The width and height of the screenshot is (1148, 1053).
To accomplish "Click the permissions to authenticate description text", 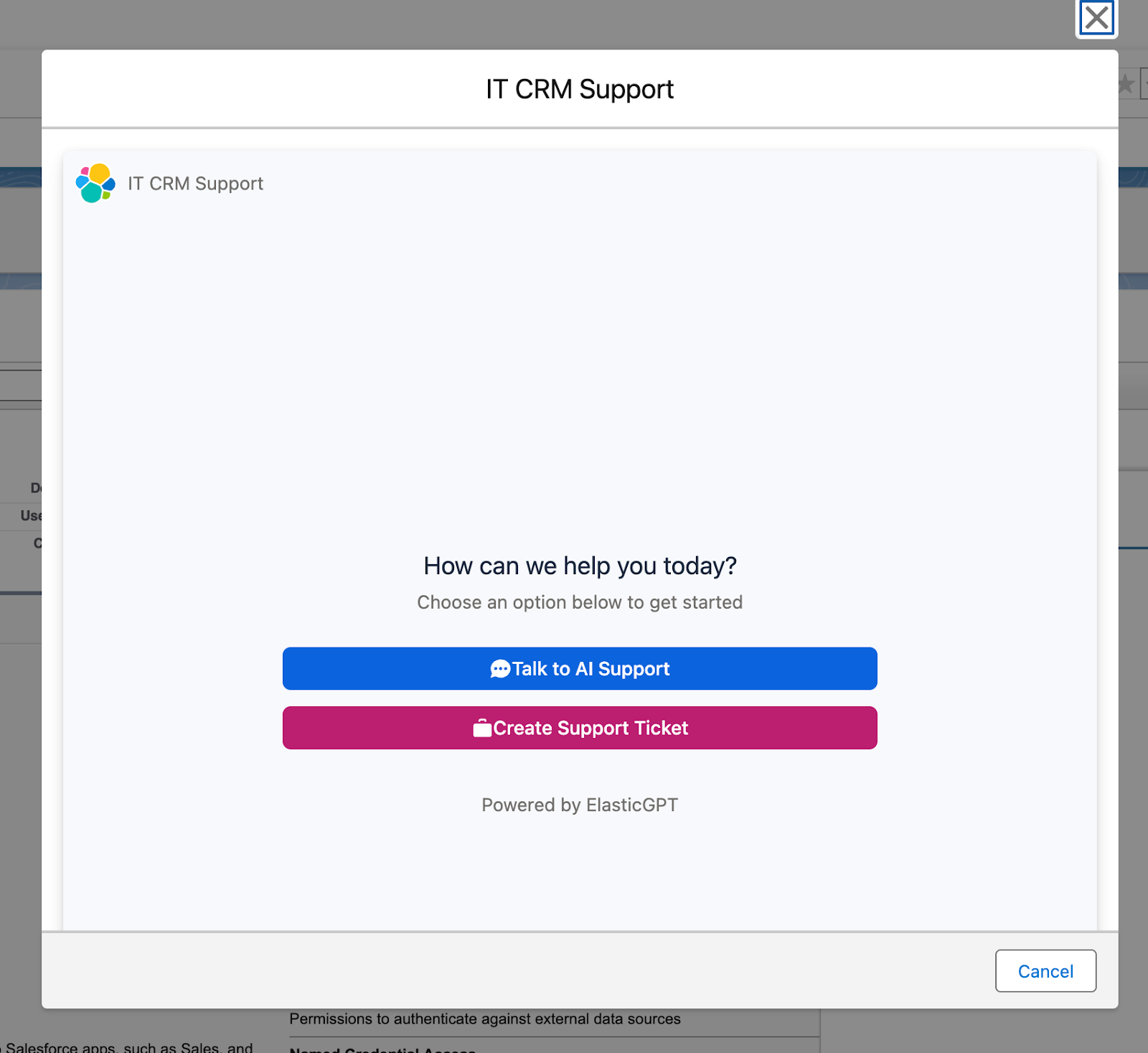I will pos(484,1019).
